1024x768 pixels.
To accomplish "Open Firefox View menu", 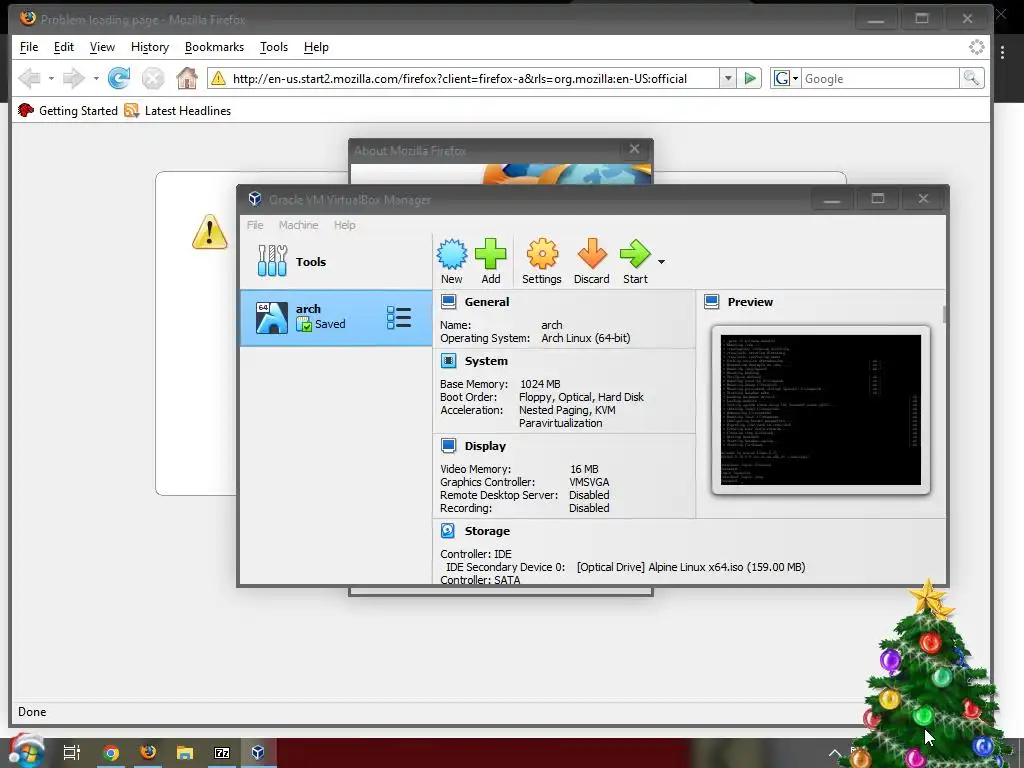I will click(x=102, y=47).
